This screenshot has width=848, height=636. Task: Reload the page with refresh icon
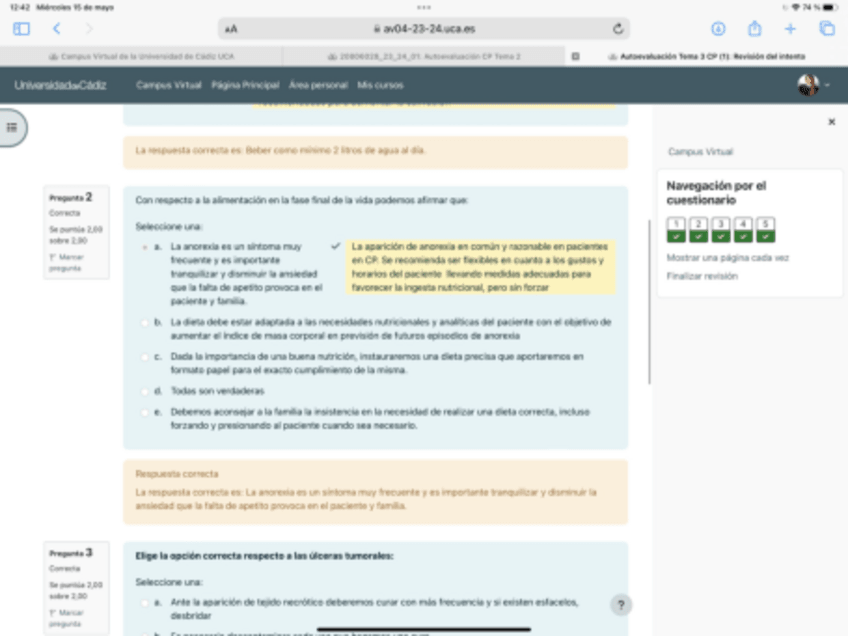(618, 29)
